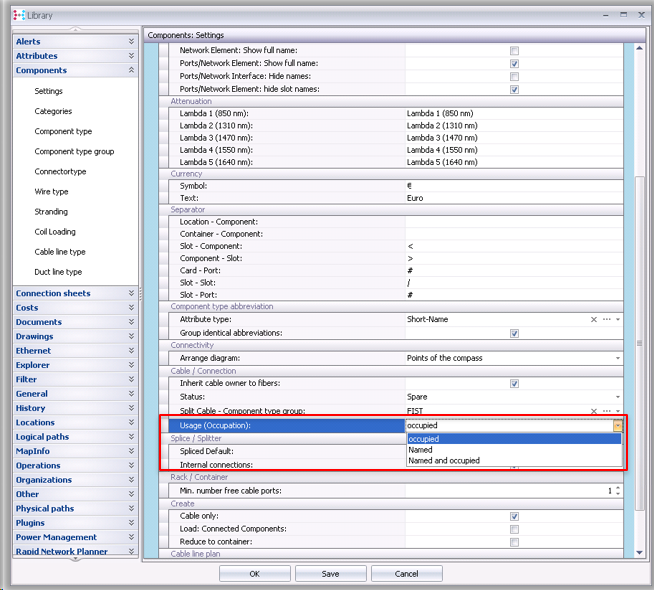Viewport: 654px width, 590px height.
Task: Open the Physical paths section
Action: [75, 508]
